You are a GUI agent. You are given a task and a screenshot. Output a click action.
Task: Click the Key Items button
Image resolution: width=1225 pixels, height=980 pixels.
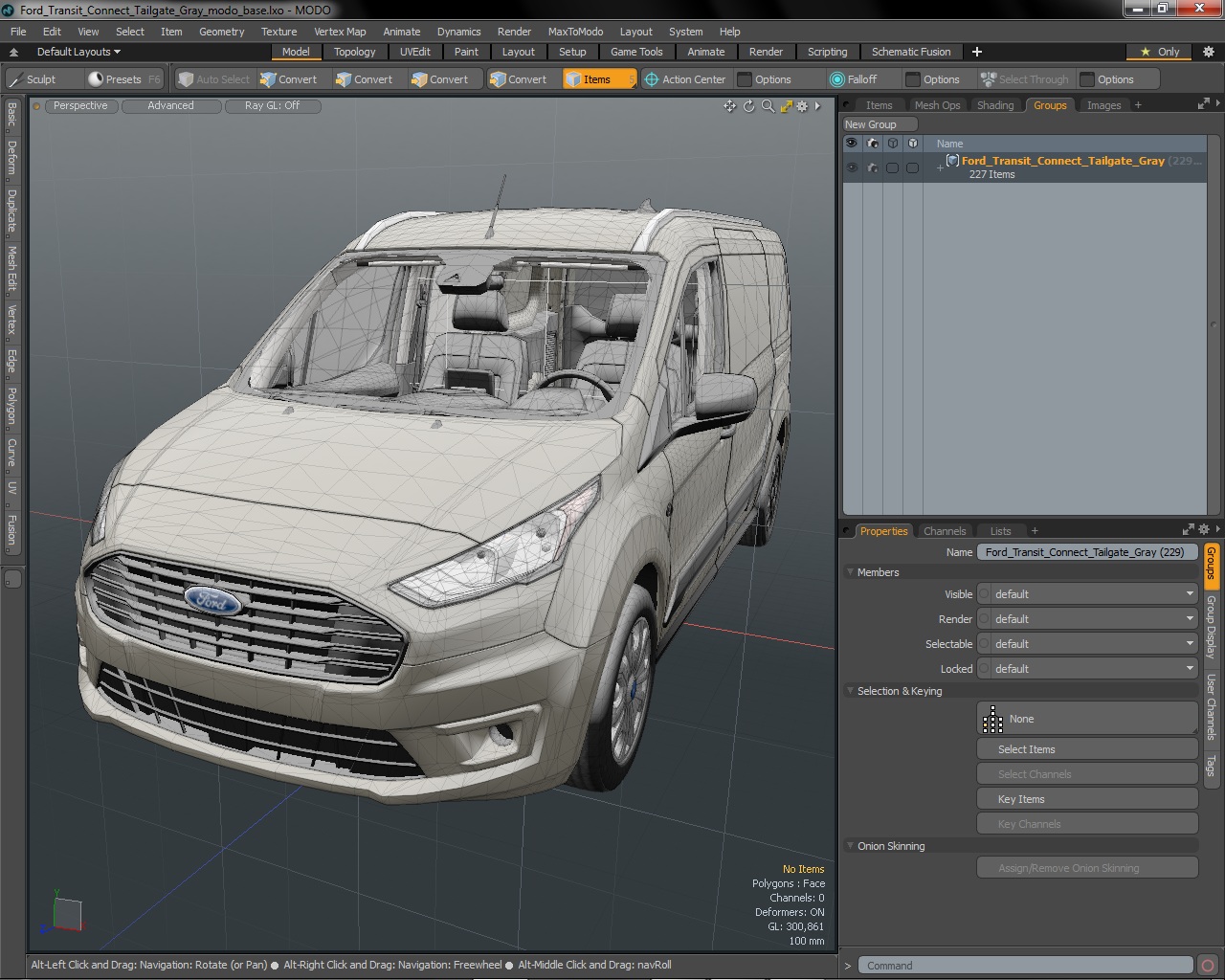point(1087,799)
